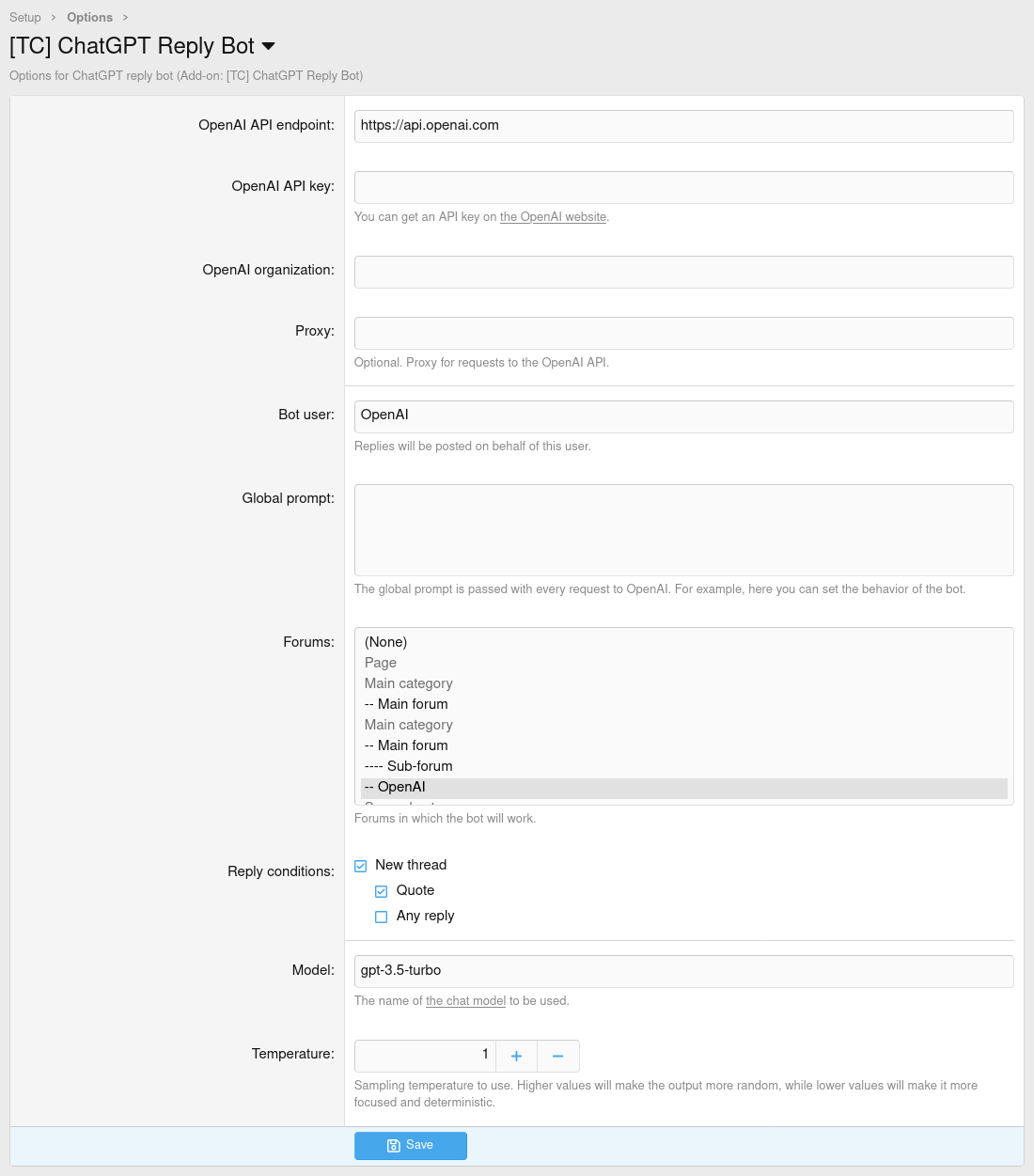The image size is (1034, 1176).
Task: Focus the OpenAI API endpoint field
Action: click(683, 126)
